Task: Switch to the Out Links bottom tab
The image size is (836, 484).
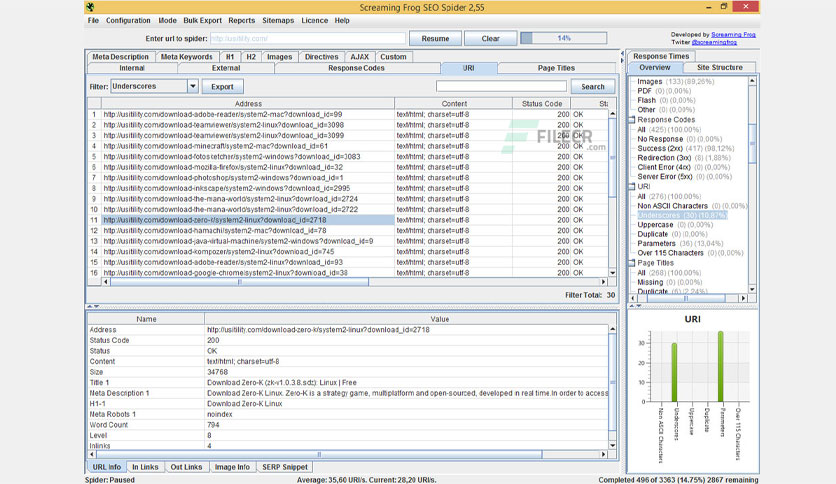Action: [186, 467]
